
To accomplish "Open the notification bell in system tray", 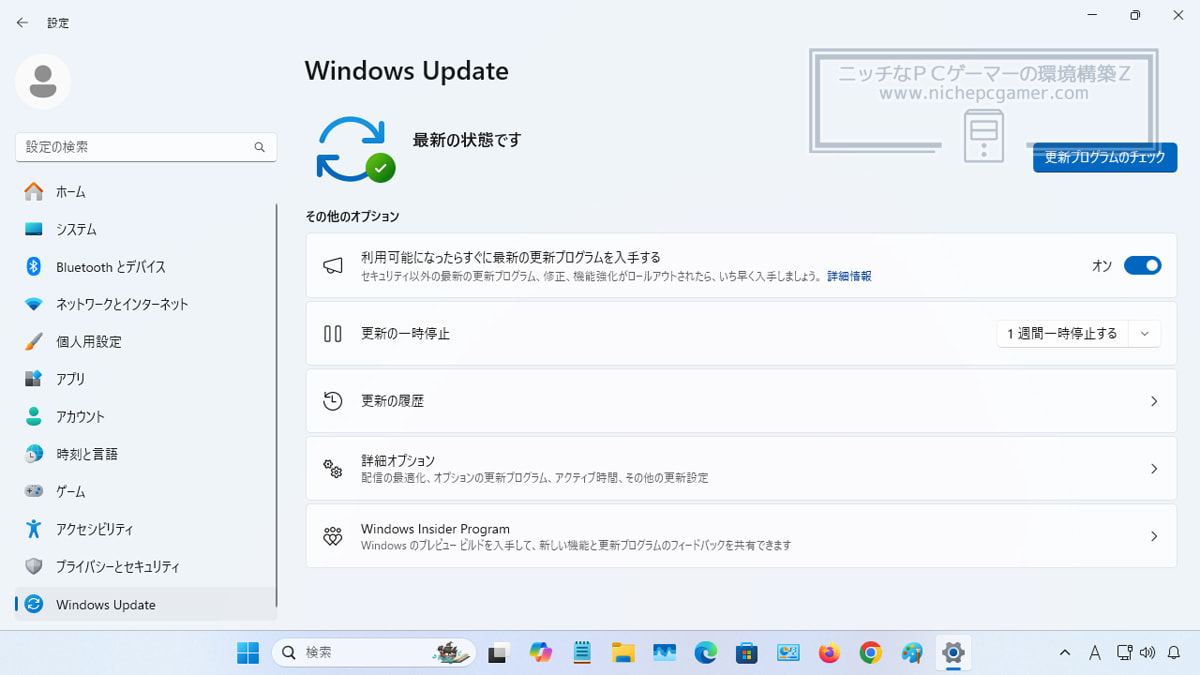I will [1175, 653].
